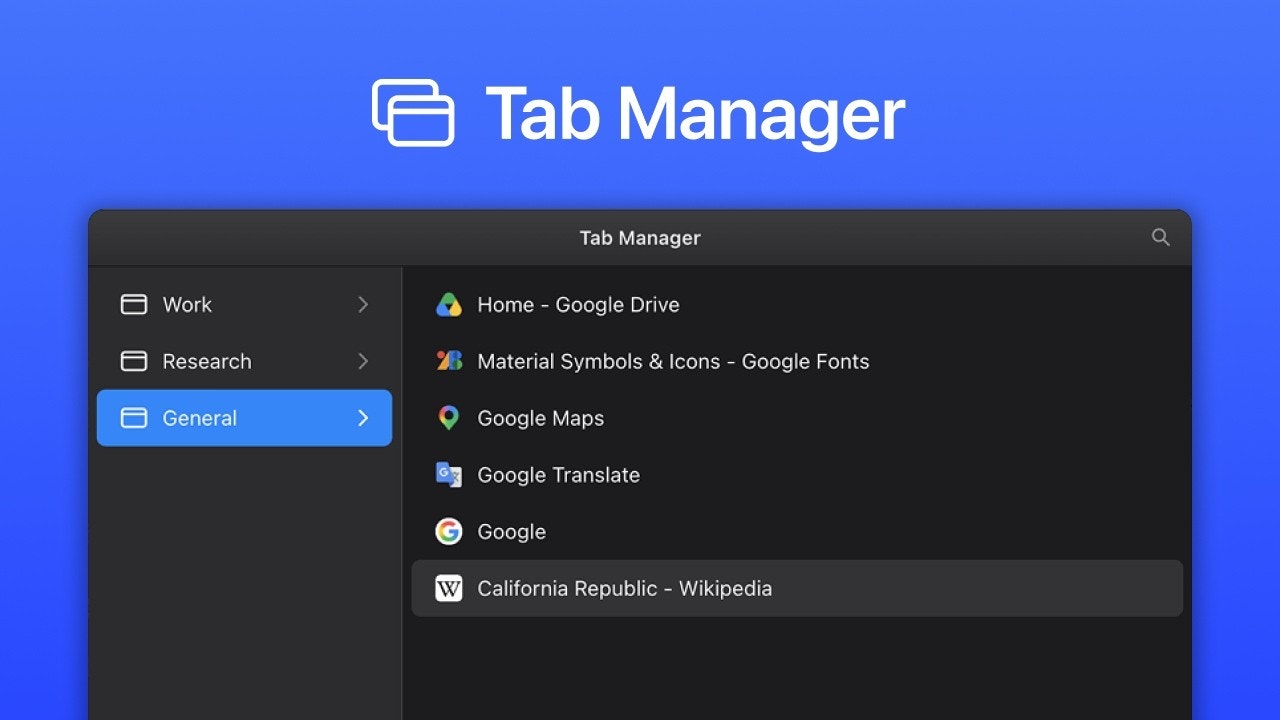Viewport: 1280px width, 720px height.
Task: Open the Google Translate tab title
Action: point(559,475)
